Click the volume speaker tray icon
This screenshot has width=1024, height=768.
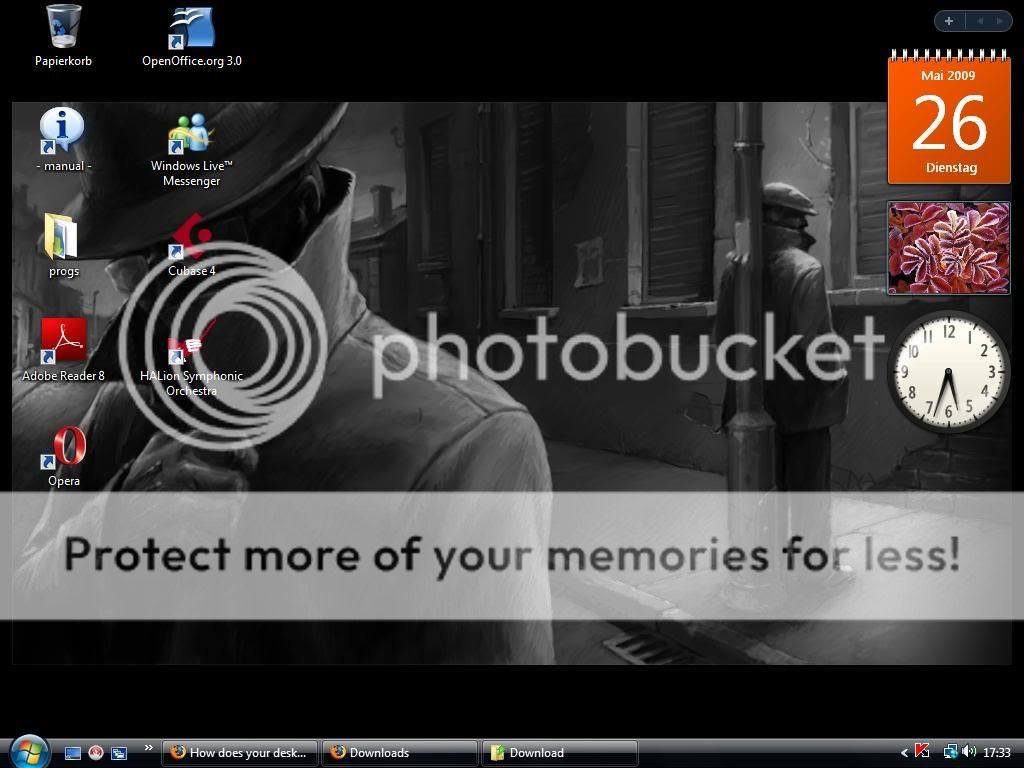click(968, 752)
